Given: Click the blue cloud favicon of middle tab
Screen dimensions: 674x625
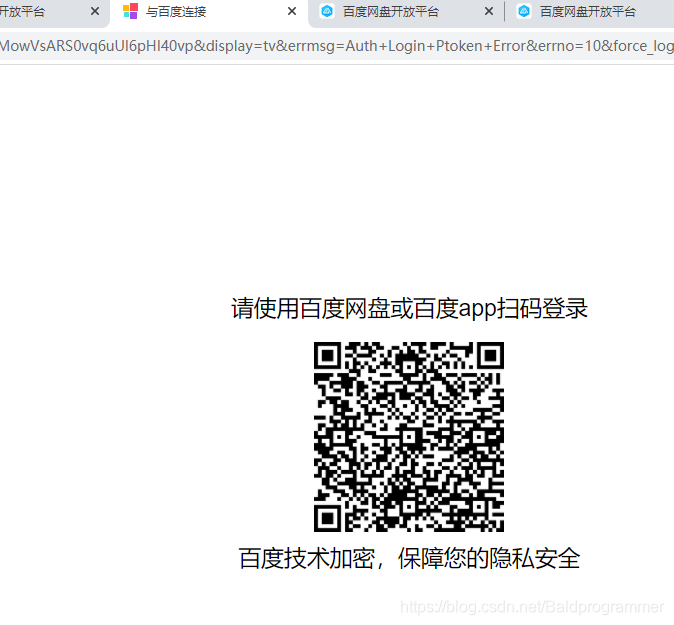Looking at the screenshot, I should [x=327, y=12].
